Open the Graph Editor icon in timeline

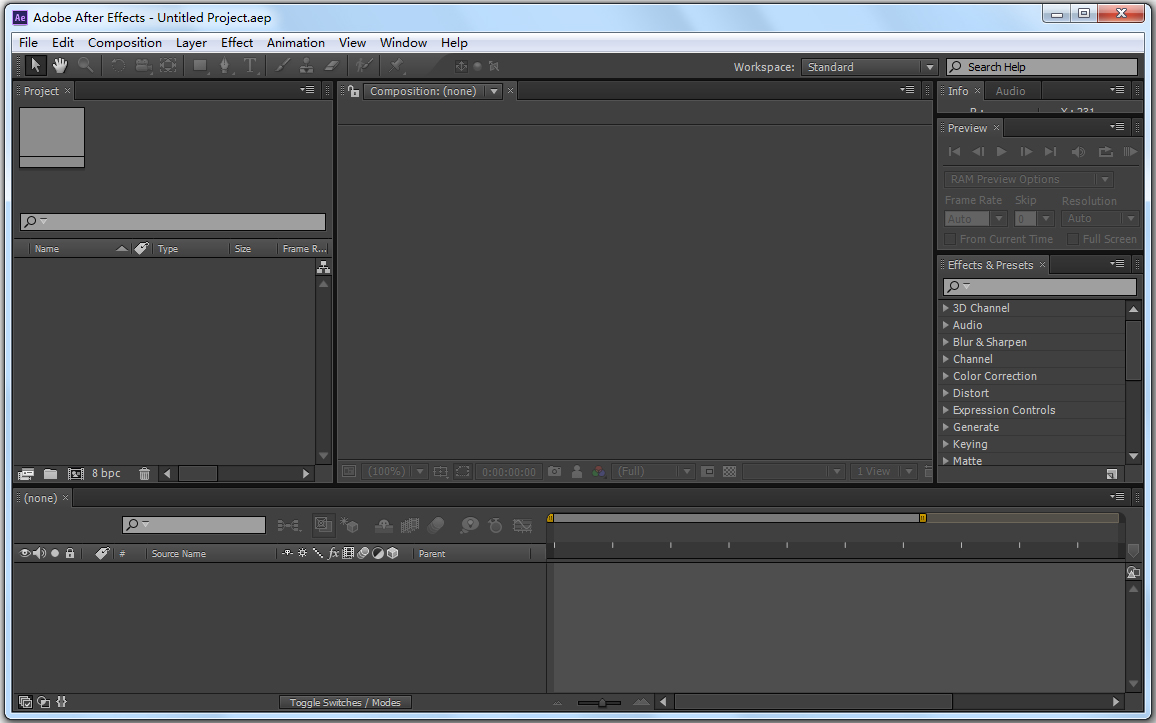point(523,525)
